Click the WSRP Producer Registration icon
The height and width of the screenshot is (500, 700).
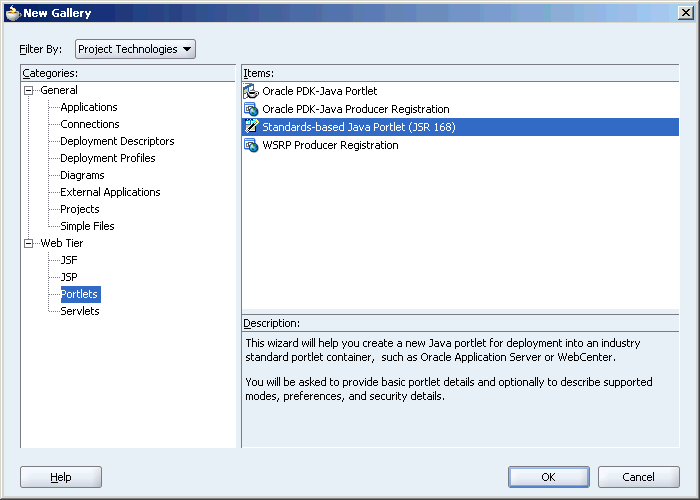tap(251, 145)
